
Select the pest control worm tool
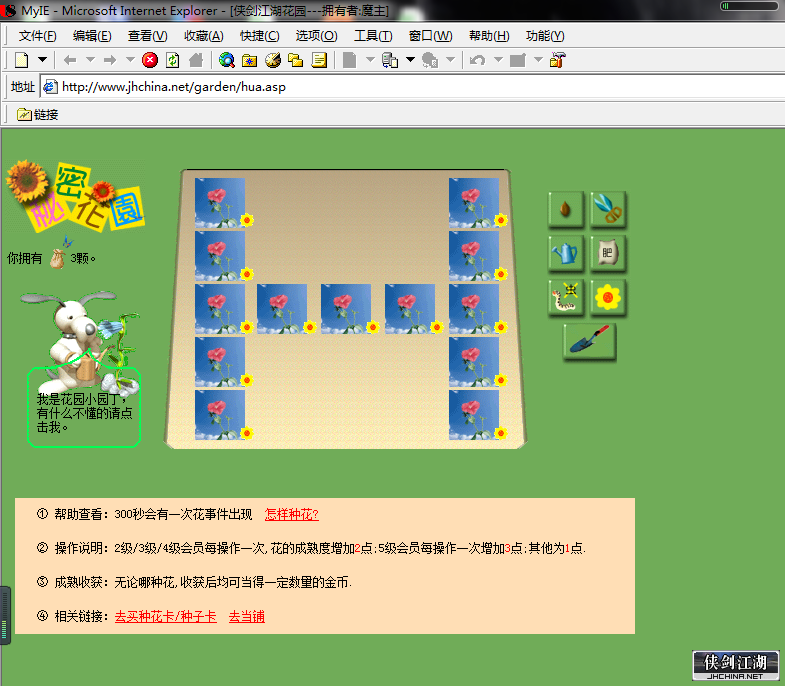tap(566, 297)
